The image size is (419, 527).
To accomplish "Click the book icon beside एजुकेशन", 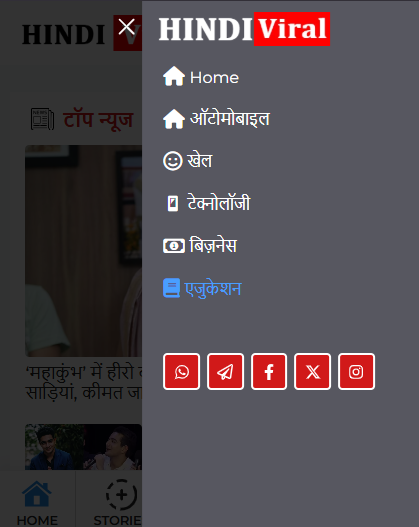I will 171,288.
